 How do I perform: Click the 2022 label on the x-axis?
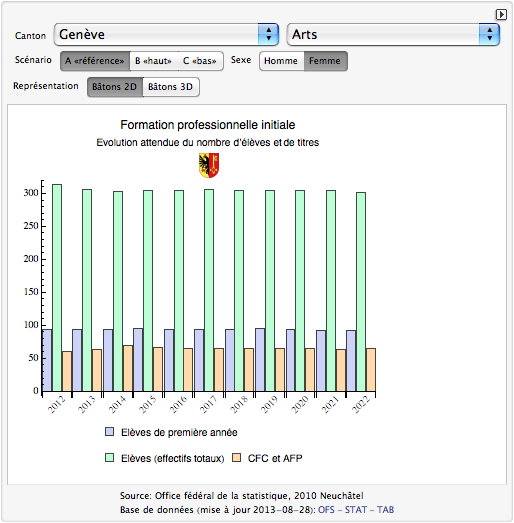click(361, 404)
